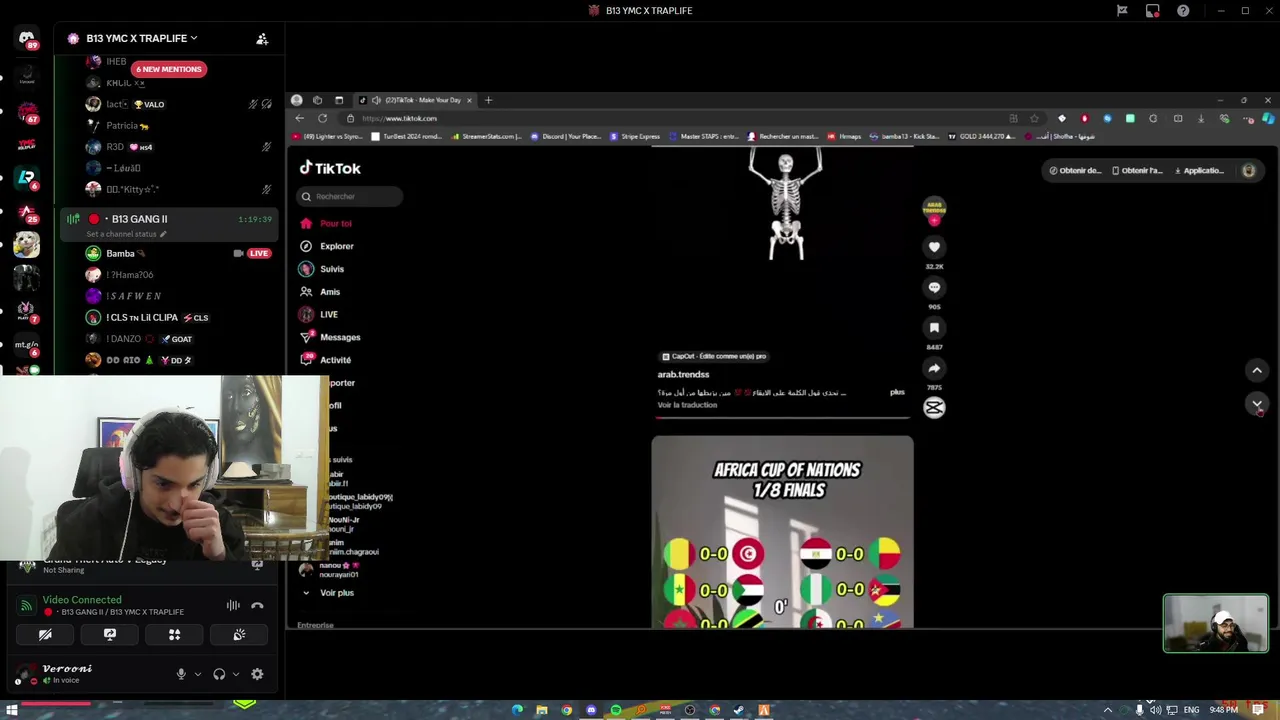Expand caption with 'plus'
This screenshot has width=1280, height=720.
[897, 392]
